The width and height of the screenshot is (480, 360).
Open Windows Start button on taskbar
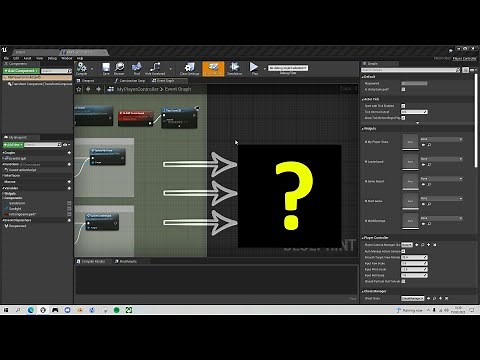(6, 310)
